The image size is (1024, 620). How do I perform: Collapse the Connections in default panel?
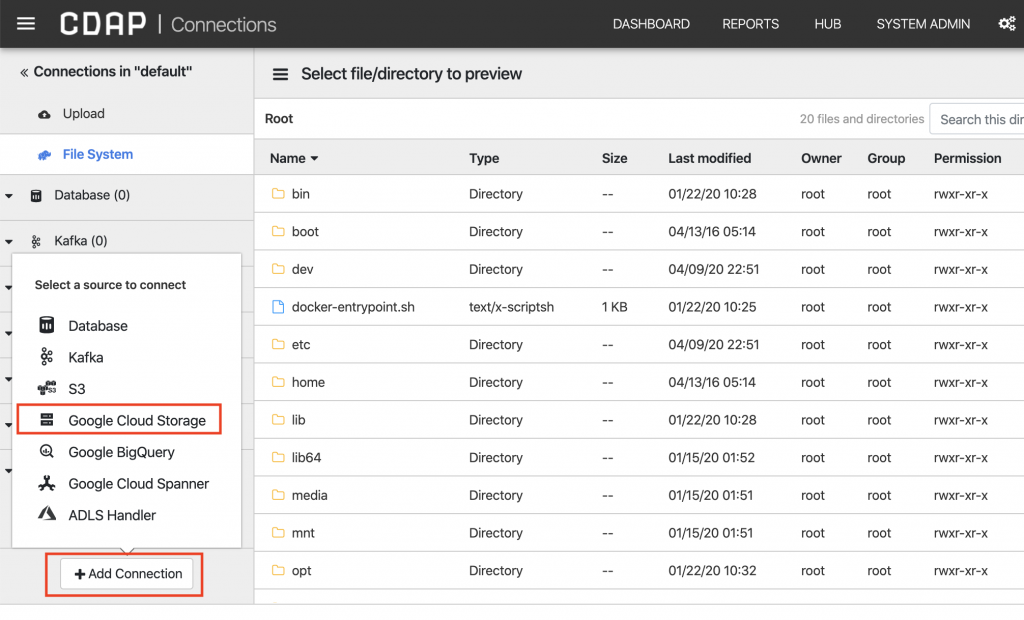[x=24, y=72]
